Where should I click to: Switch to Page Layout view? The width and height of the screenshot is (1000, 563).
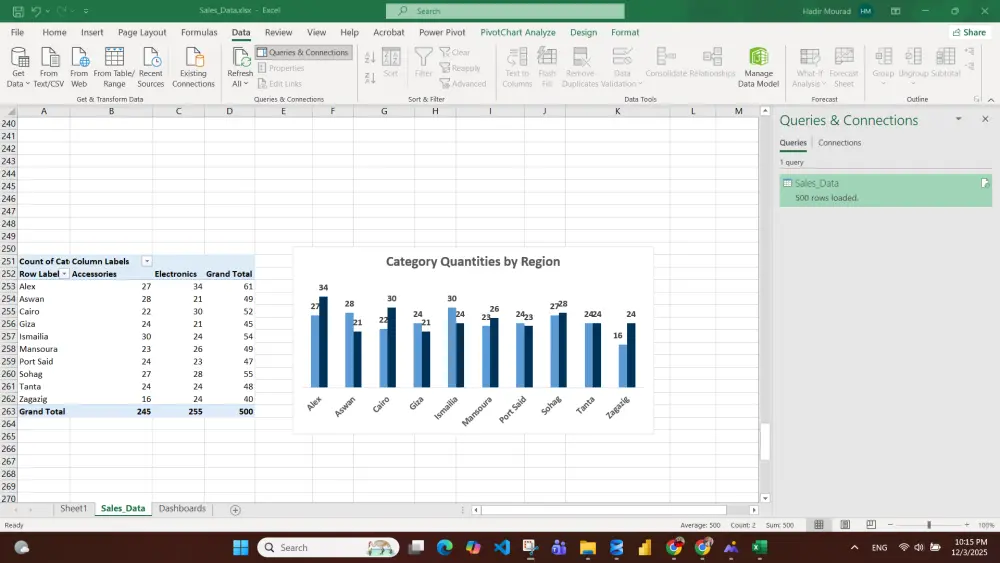click(845, 525)
